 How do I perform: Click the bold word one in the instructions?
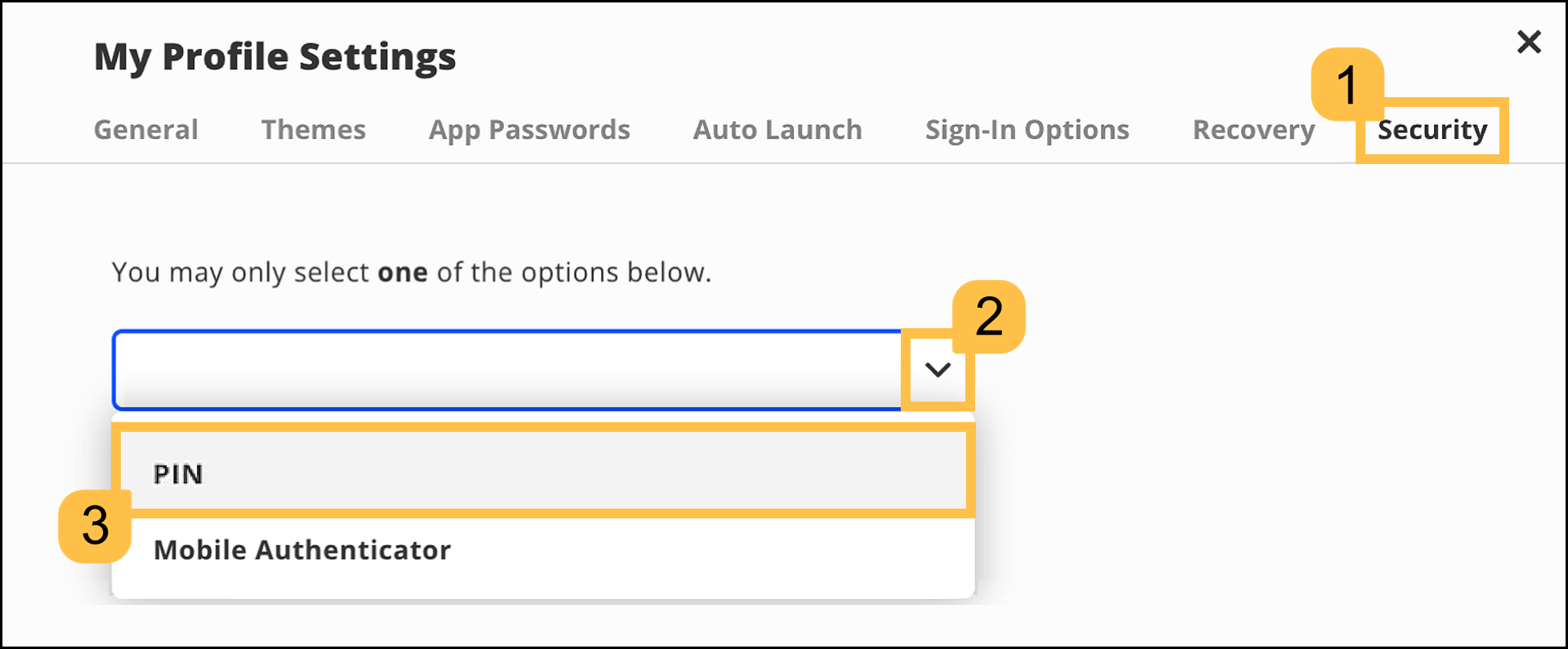pyautogui.click(x=403, y=272)
